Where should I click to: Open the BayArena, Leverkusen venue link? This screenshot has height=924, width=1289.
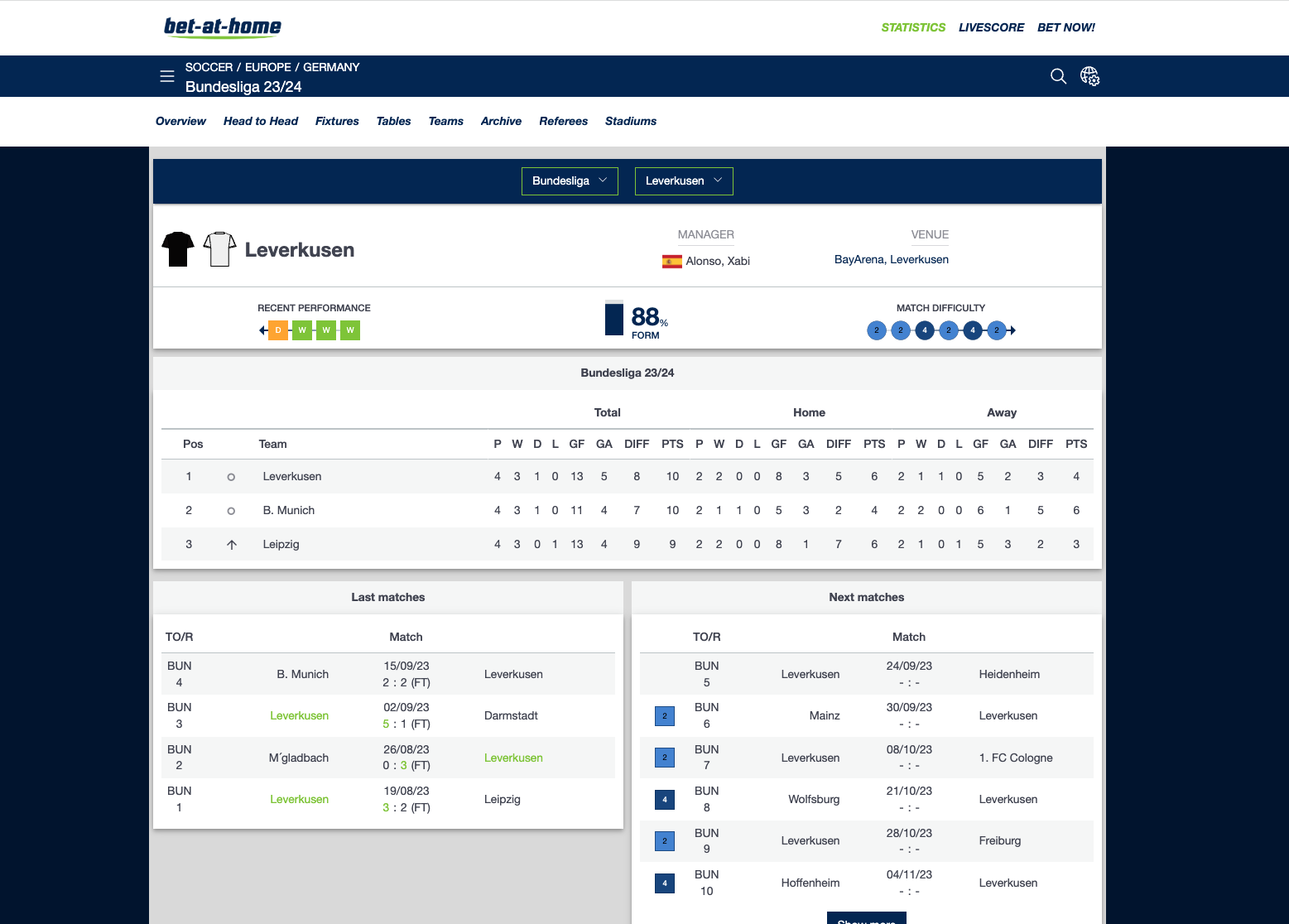pos(891,259)
